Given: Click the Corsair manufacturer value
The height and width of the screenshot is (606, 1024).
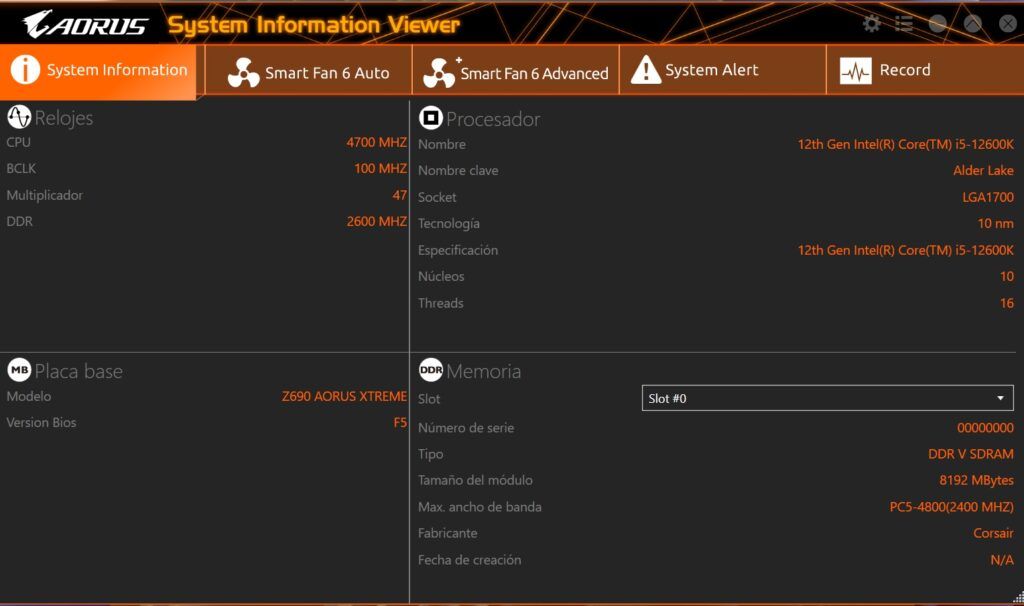Looking at the screenshot, I should click(993, 533).
